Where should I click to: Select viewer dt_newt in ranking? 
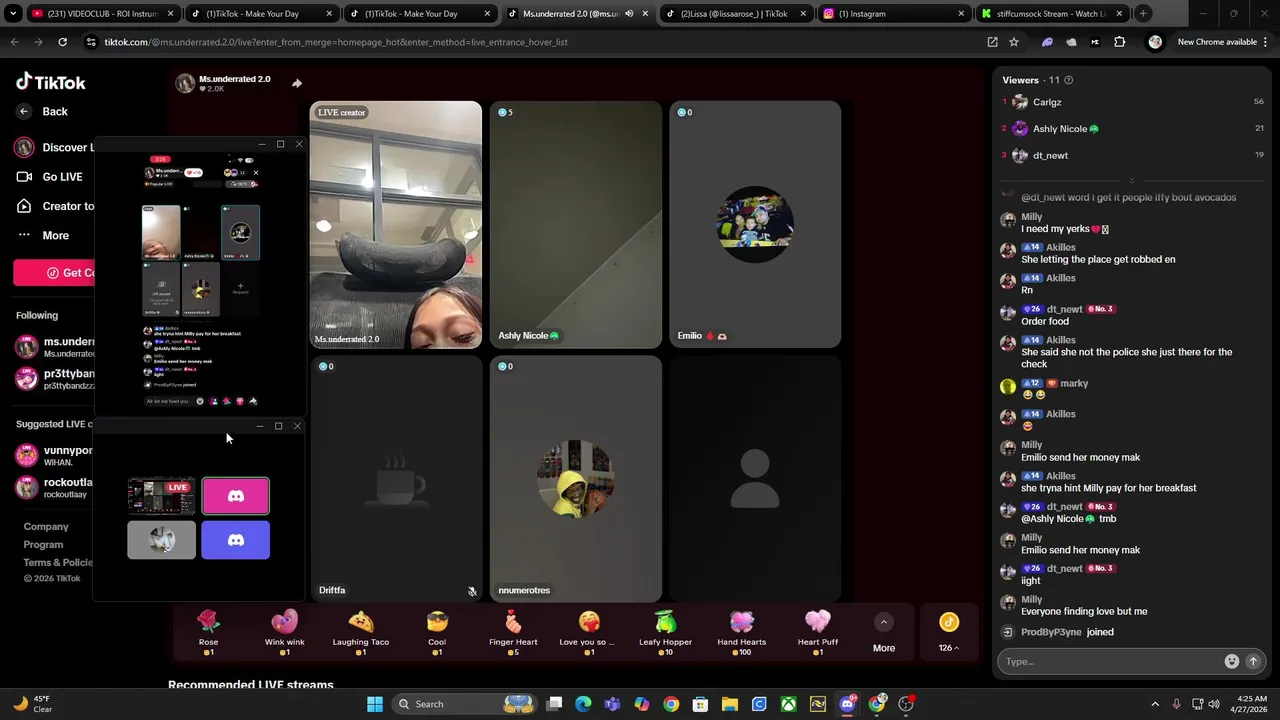(1132, 156)
